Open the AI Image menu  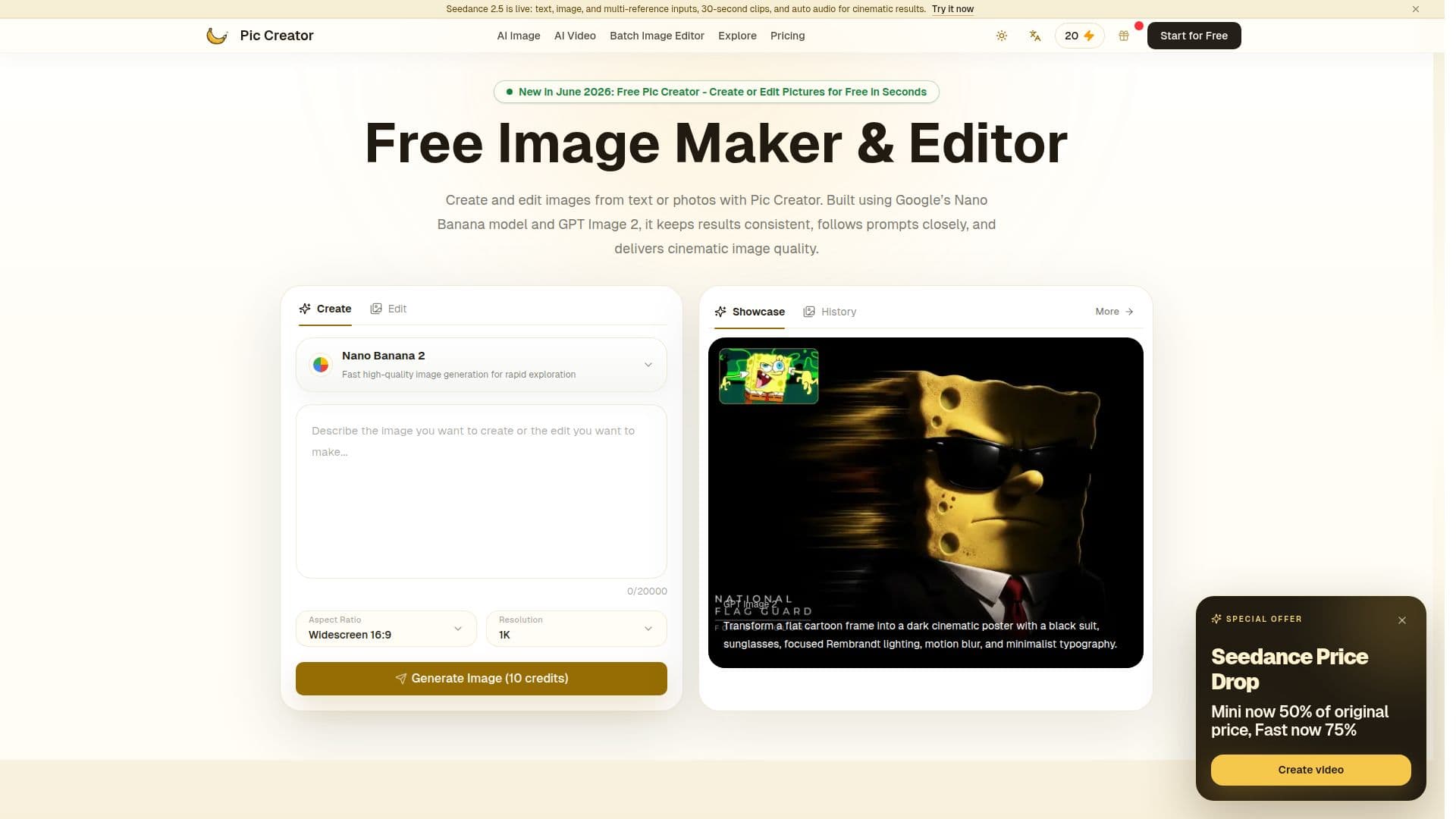[519, 36]
